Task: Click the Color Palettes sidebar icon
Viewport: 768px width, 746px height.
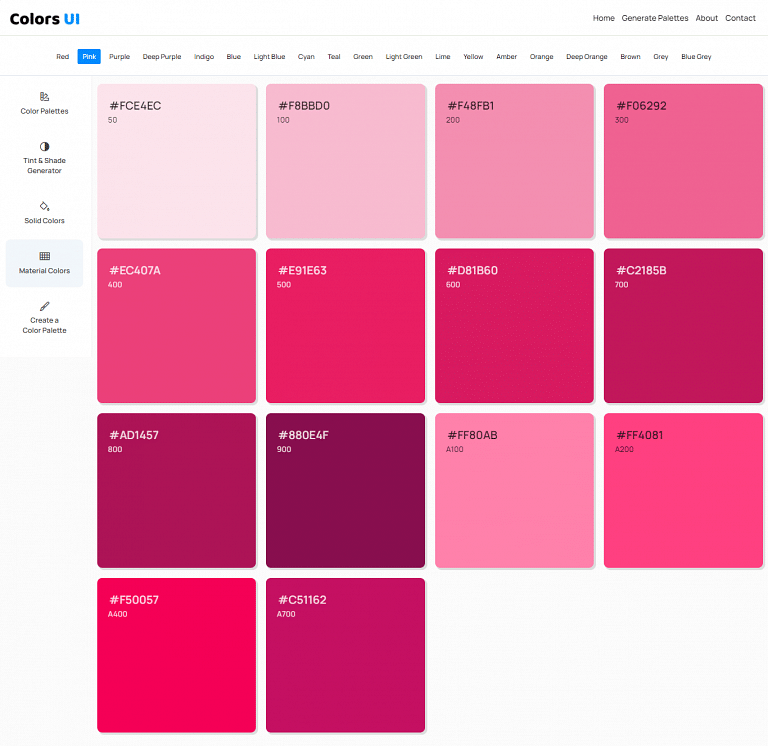Action: pos(45,97)
